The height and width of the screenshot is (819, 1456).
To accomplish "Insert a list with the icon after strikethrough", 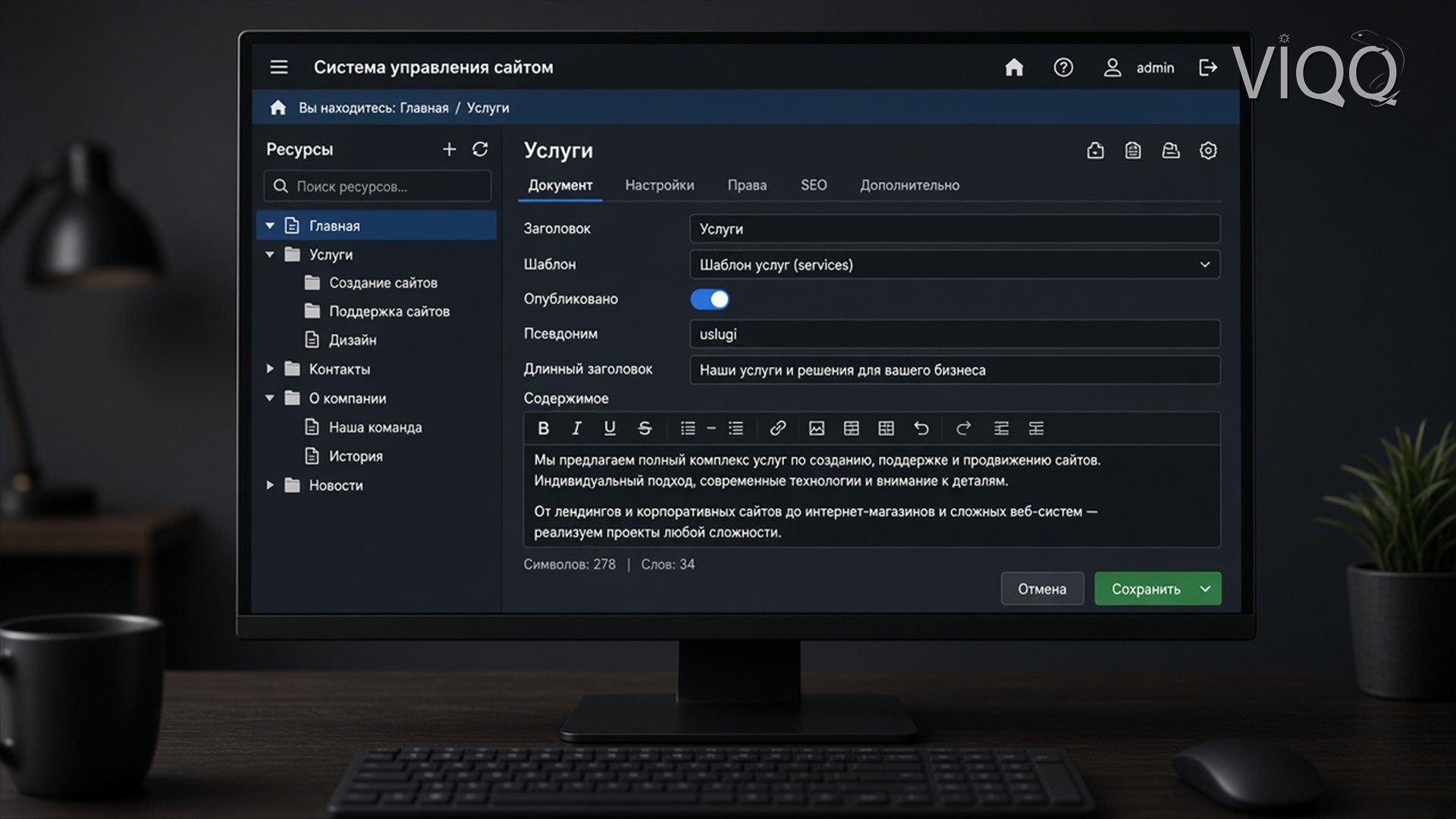I will point(688,428).
